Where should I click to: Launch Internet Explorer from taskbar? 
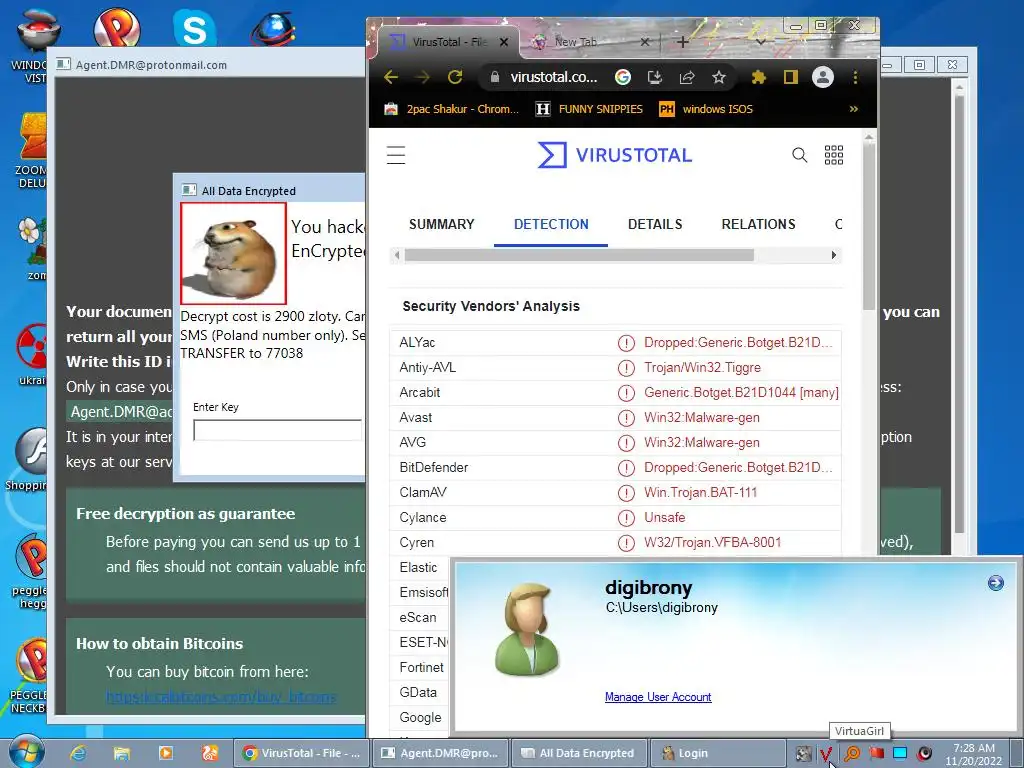click(78, 753)
